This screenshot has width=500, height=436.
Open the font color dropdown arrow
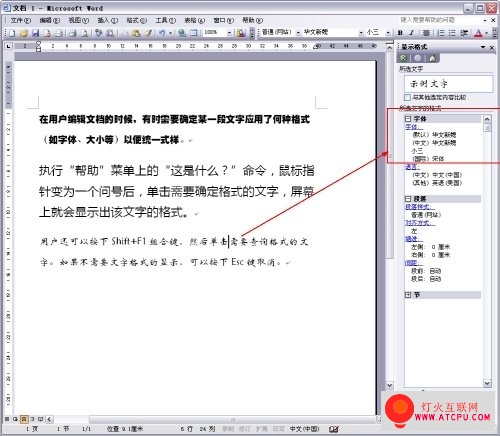pyautogui.click(x=487, y=33)
